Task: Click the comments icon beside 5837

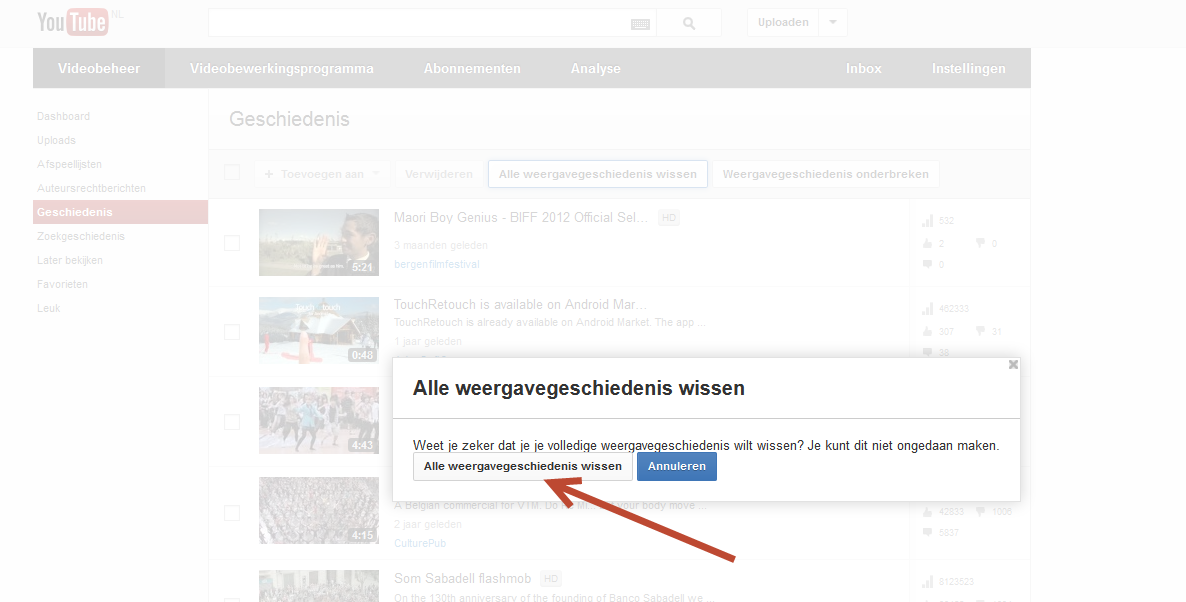Action: (927, 532)
